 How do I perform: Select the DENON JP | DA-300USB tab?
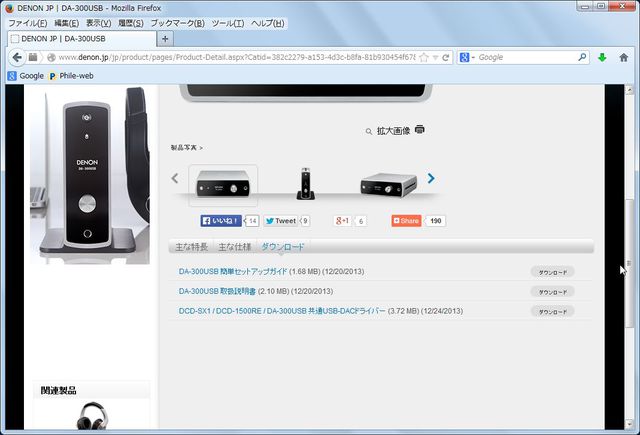(82, 39)
